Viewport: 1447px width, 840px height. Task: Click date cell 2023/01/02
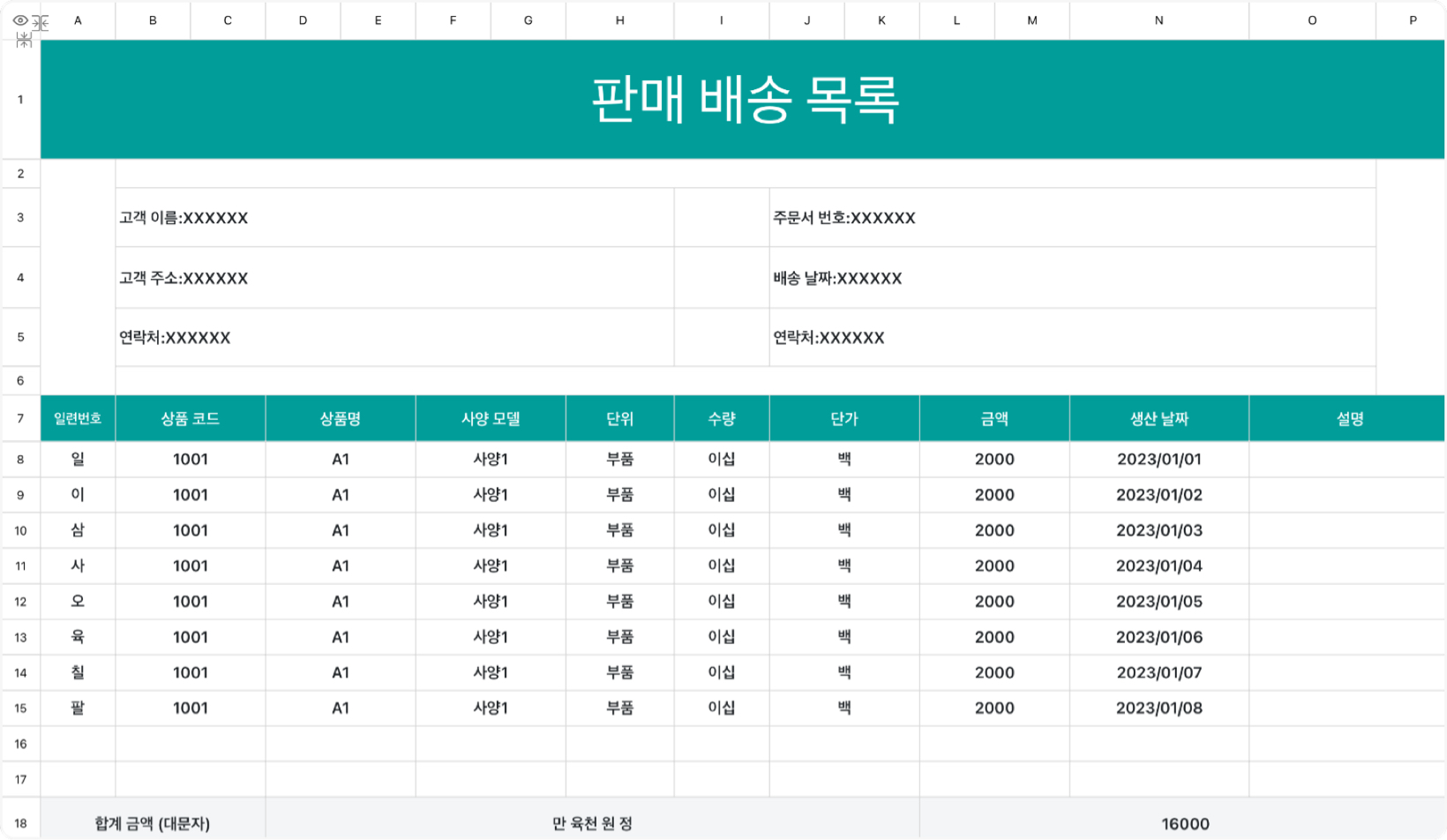coord(1159,495)
